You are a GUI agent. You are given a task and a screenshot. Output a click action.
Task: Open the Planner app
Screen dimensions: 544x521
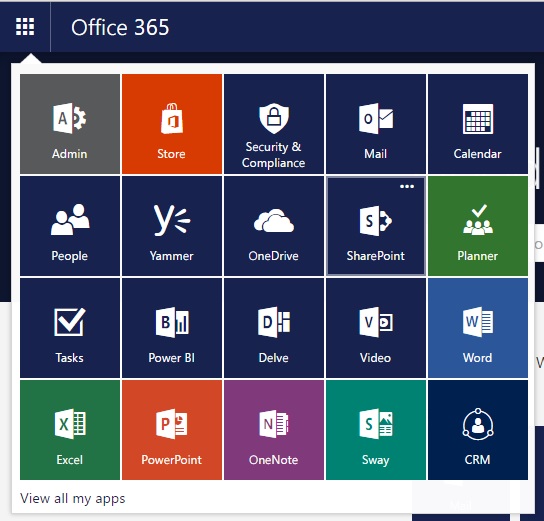478,226
